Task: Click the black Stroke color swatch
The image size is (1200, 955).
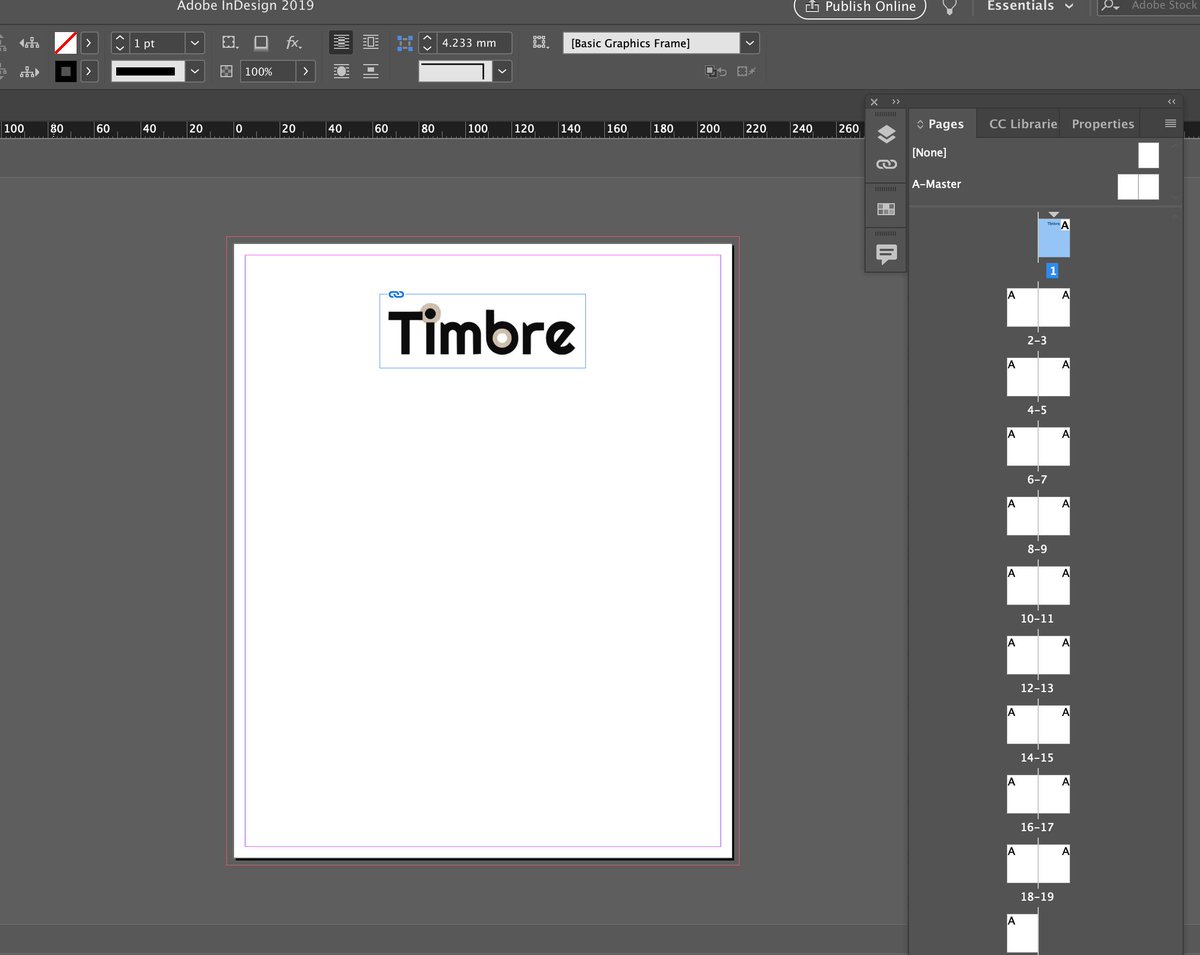Action: [x=66, y=71]
